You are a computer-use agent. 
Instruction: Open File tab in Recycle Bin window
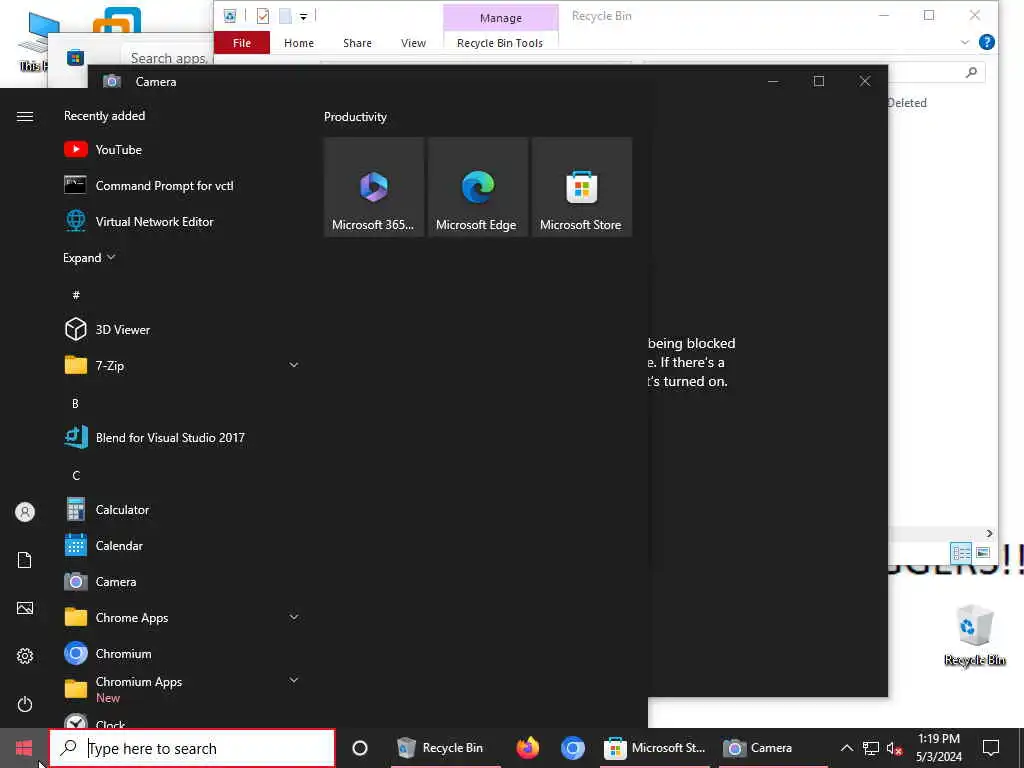(242, 42)
